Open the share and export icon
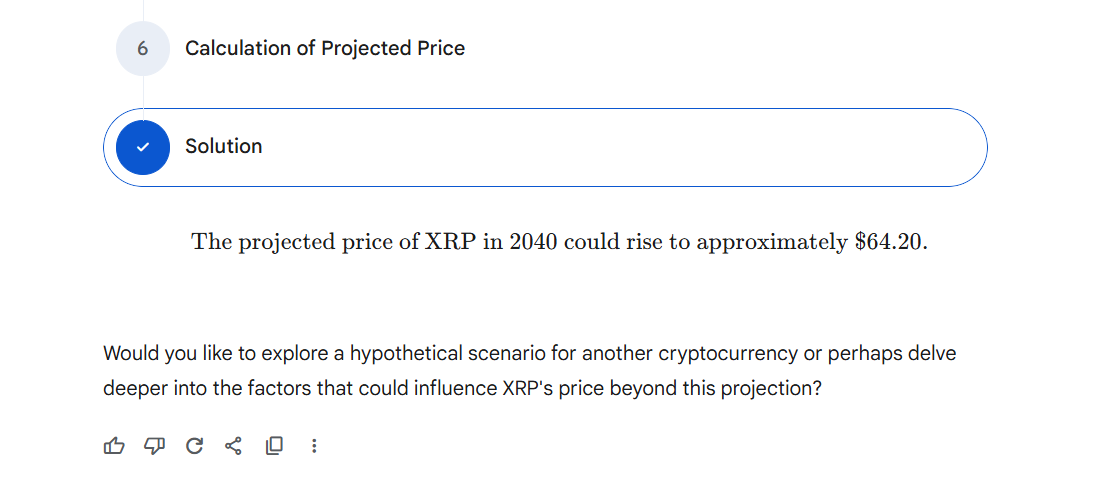This screenshot has height=494, width=1113. [234, 446]
